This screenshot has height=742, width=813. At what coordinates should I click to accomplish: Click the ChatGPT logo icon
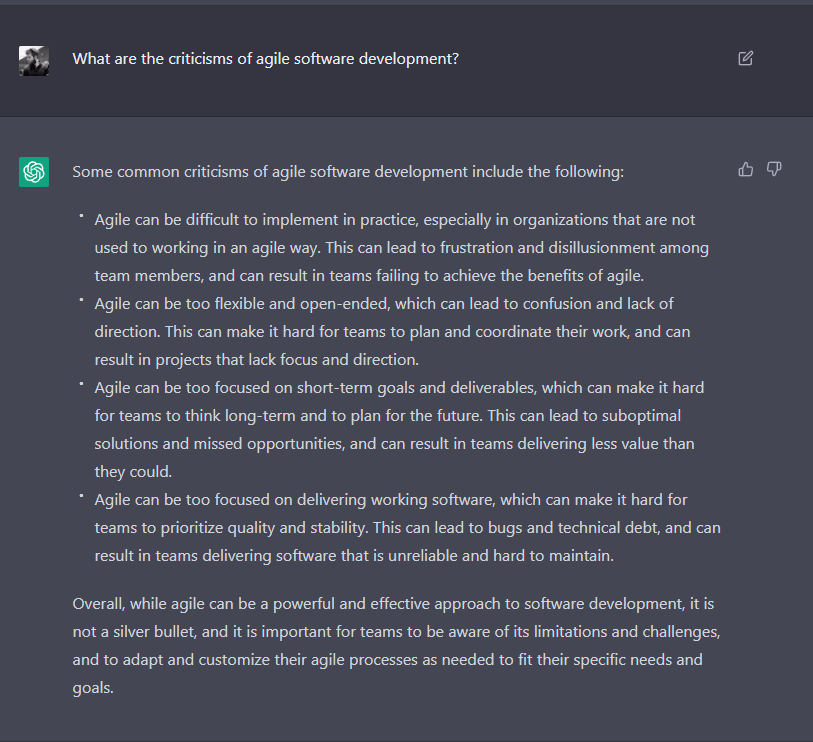[34, 172]
